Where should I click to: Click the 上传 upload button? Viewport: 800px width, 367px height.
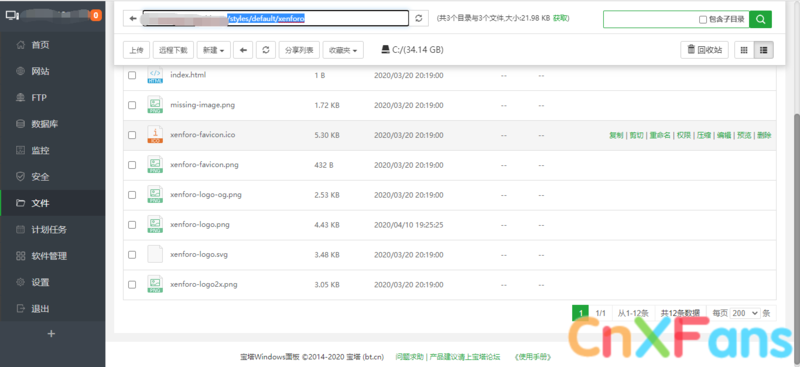coord(136,50)
